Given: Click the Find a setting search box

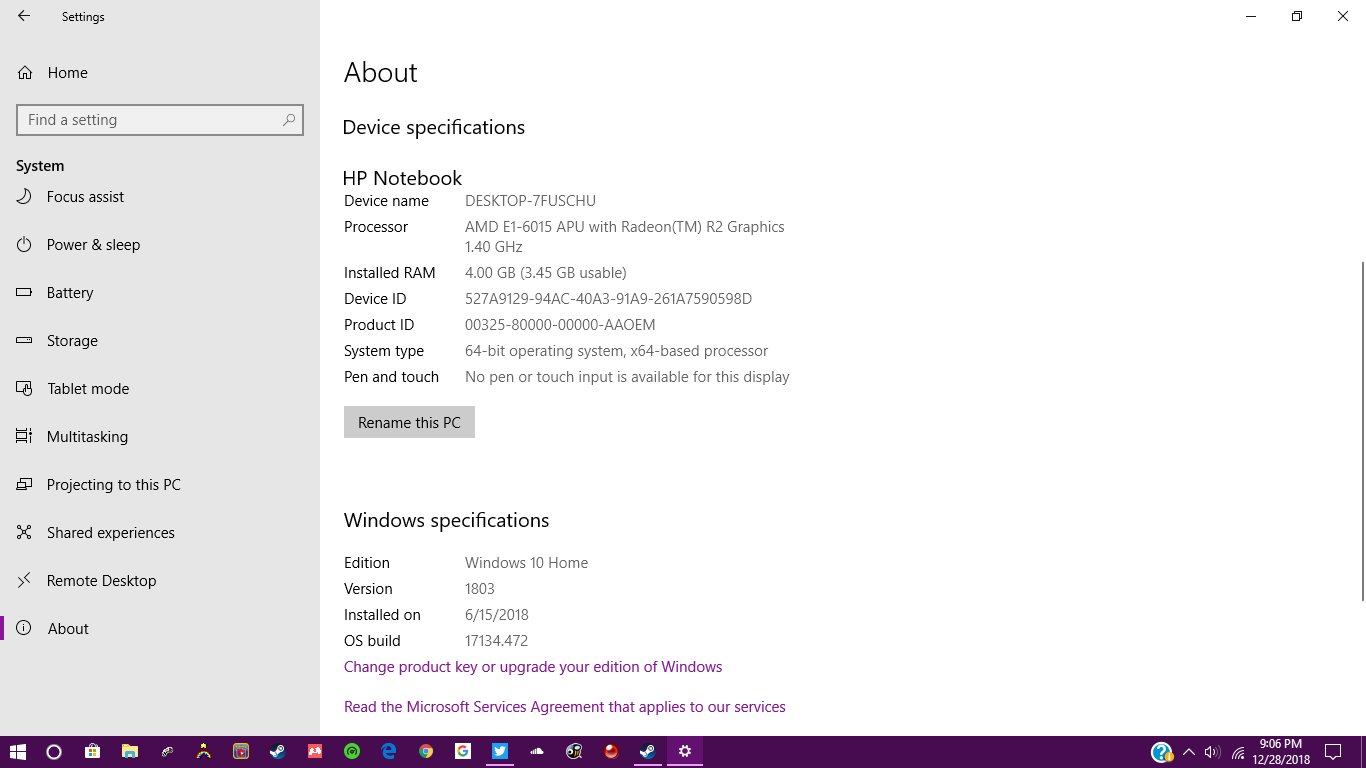Looking at the screenshot, I should (160, 120).
